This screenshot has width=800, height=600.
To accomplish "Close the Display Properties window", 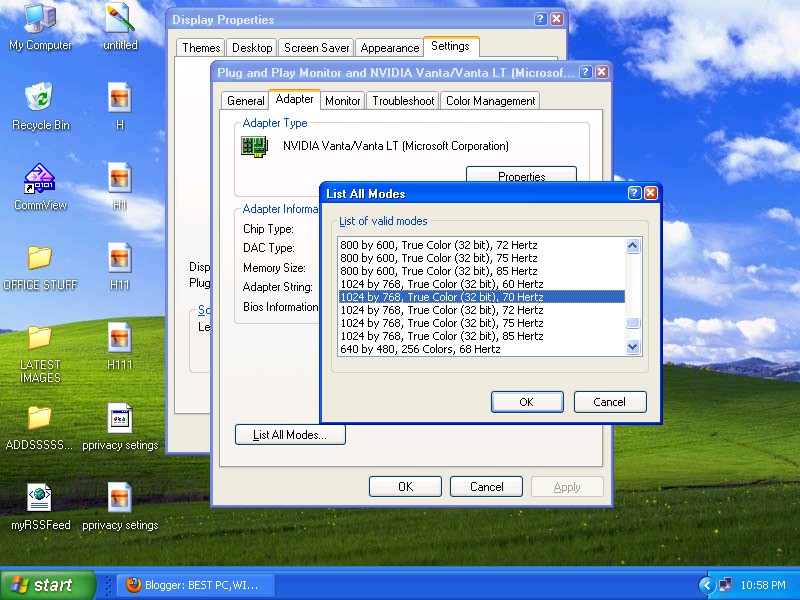I will 557,19.
